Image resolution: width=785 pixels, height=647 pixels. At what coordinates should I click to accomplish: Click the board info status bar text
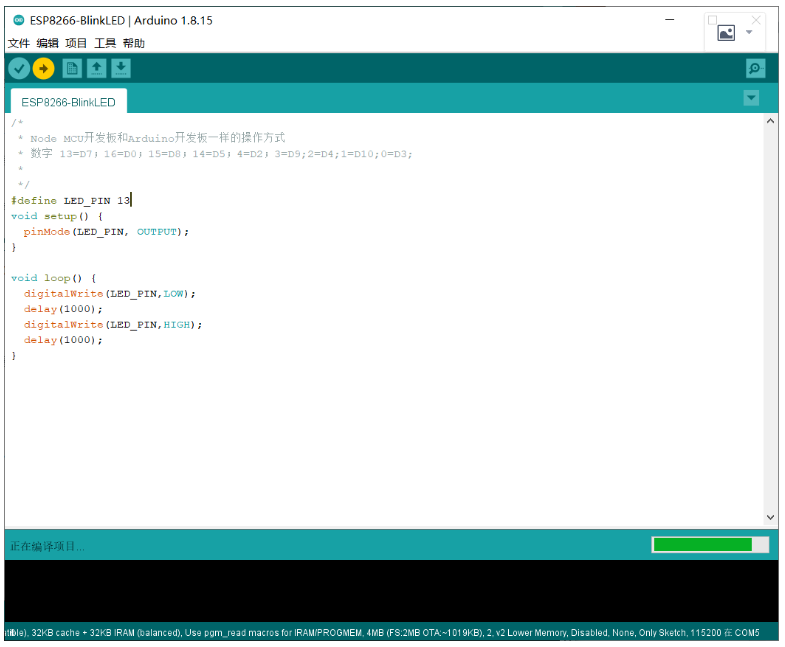click(381, 632)
